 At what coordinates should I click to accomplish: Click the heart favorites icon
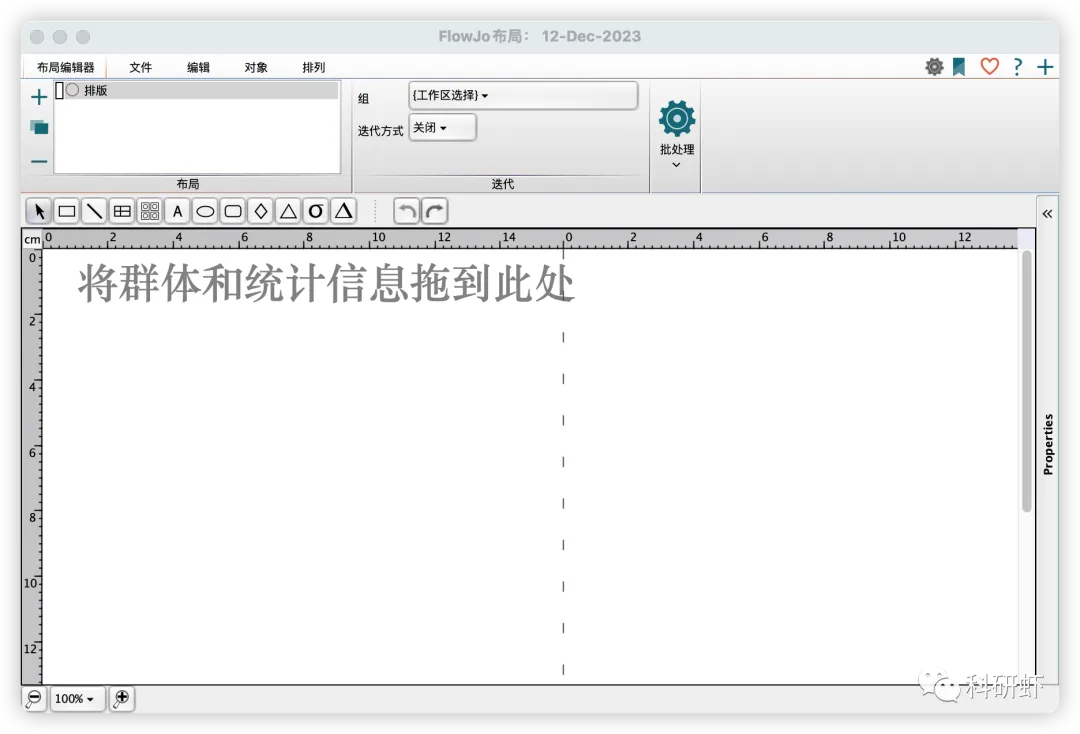(990, 67)
